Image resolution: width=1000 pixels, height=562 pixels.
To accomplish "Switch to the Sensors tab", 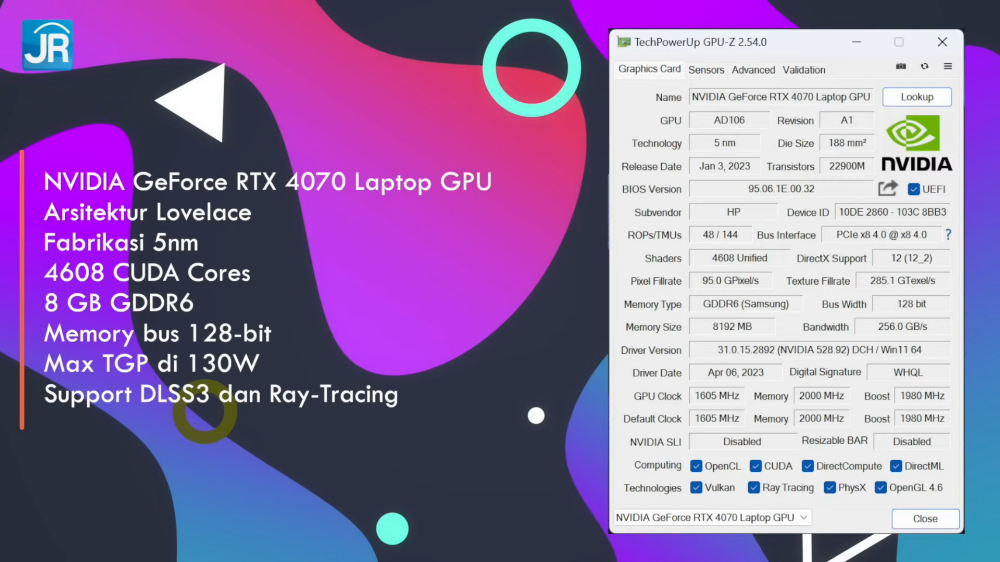I will pos(706,70).
